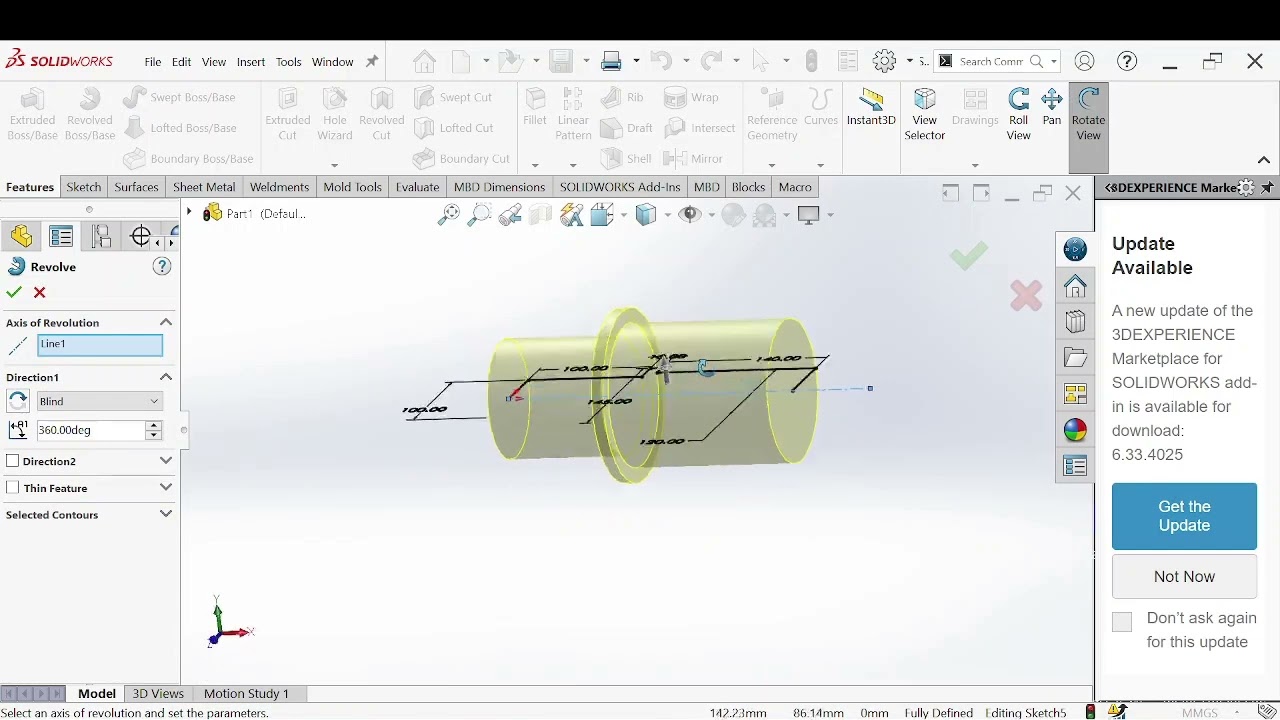Open the View Selector tool
Image resolution: width=1280 pixels, height=720 pixels.
(925, 115)
